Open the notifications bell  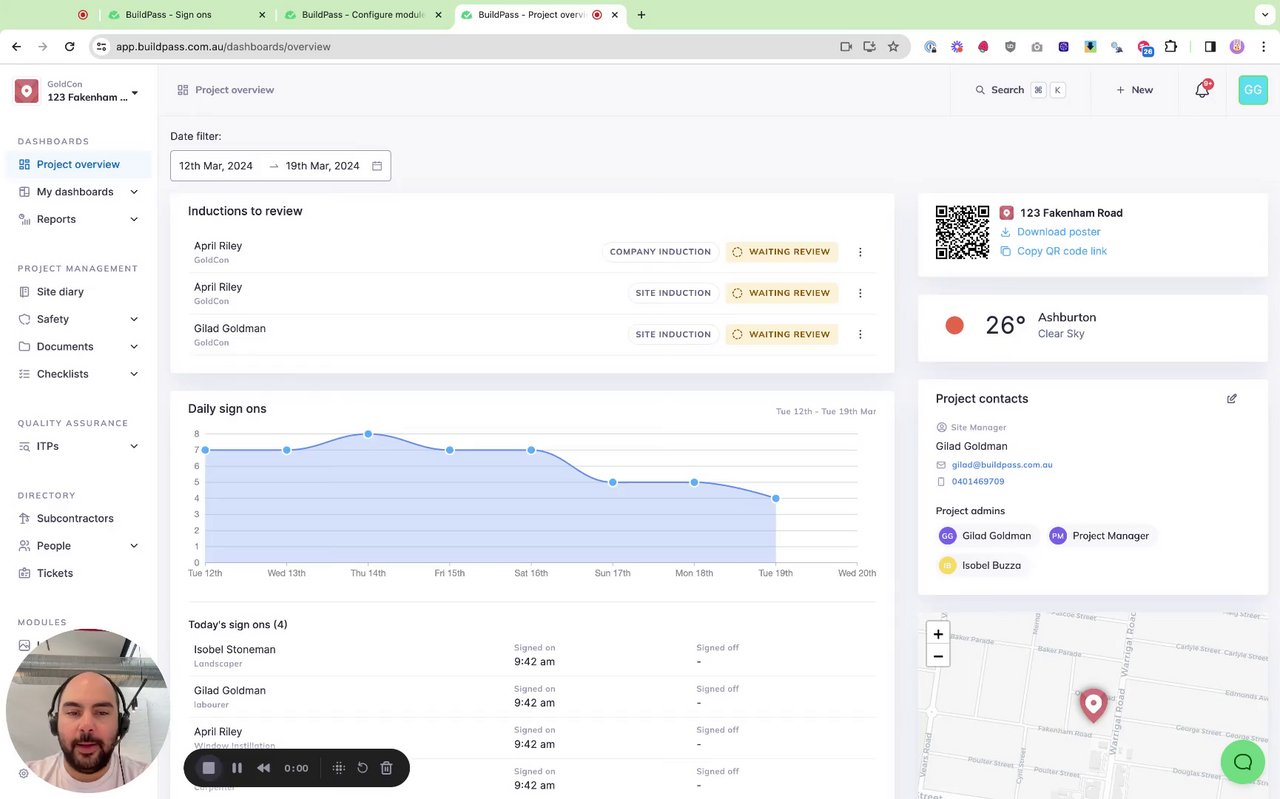pyautogui.click(x=1203, y=90)
